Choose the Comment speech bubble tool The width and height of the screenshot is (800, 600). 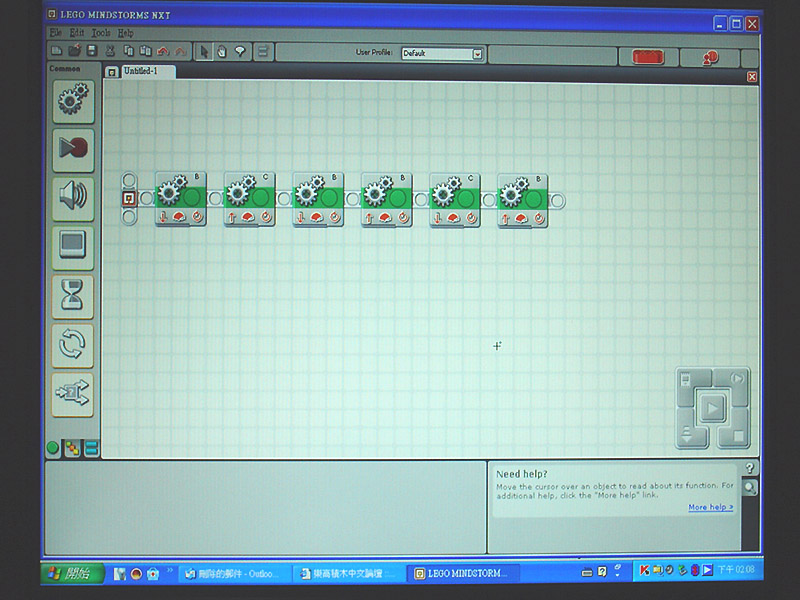(240, 52)
